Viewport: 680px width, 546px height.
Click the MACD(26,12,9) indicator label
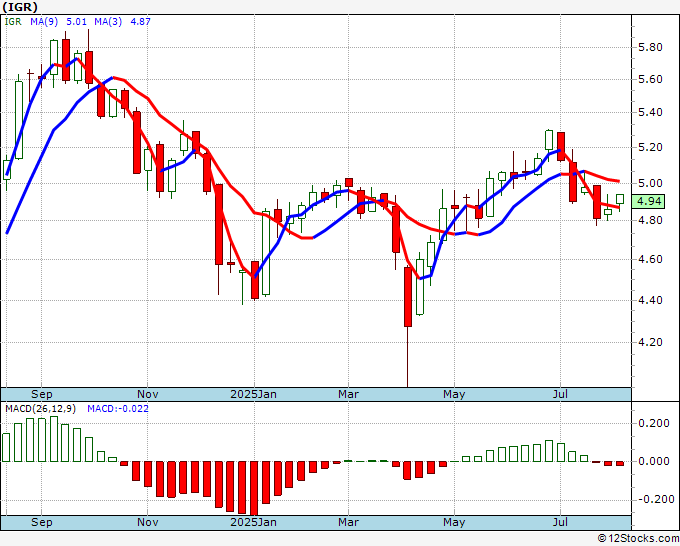coord(41,409)
